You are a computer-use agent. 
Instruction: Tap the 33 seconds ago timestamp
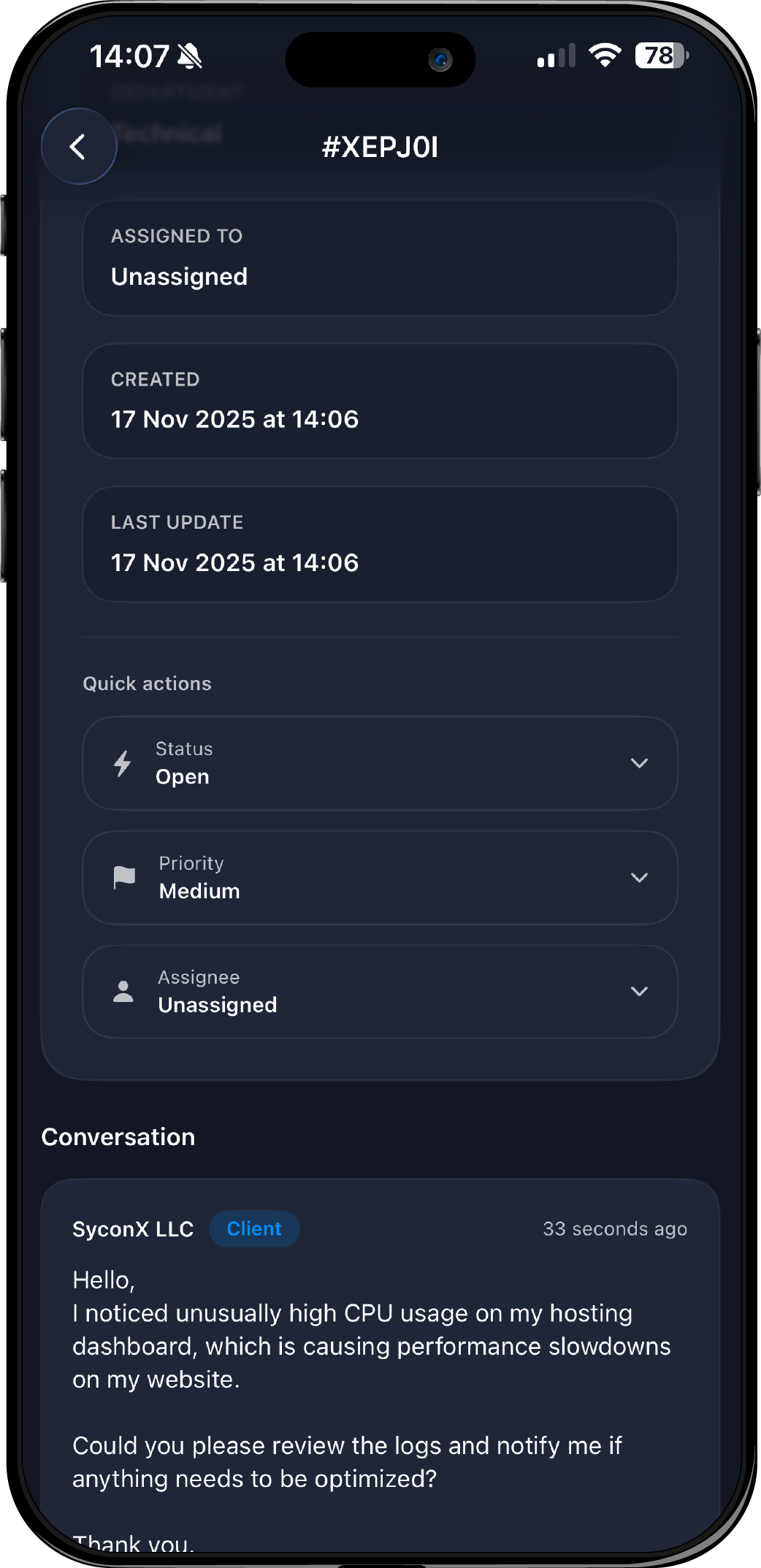click(614, 1229)
